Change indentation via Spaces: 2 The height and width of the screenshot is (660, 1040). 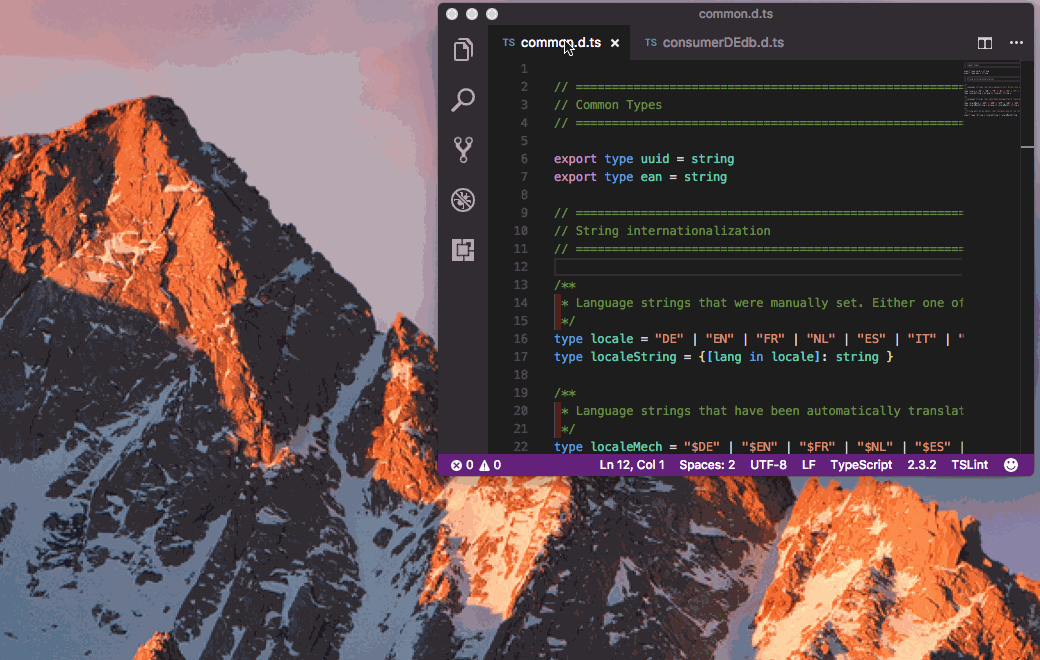pyautogui.click(x=707, y=465)
